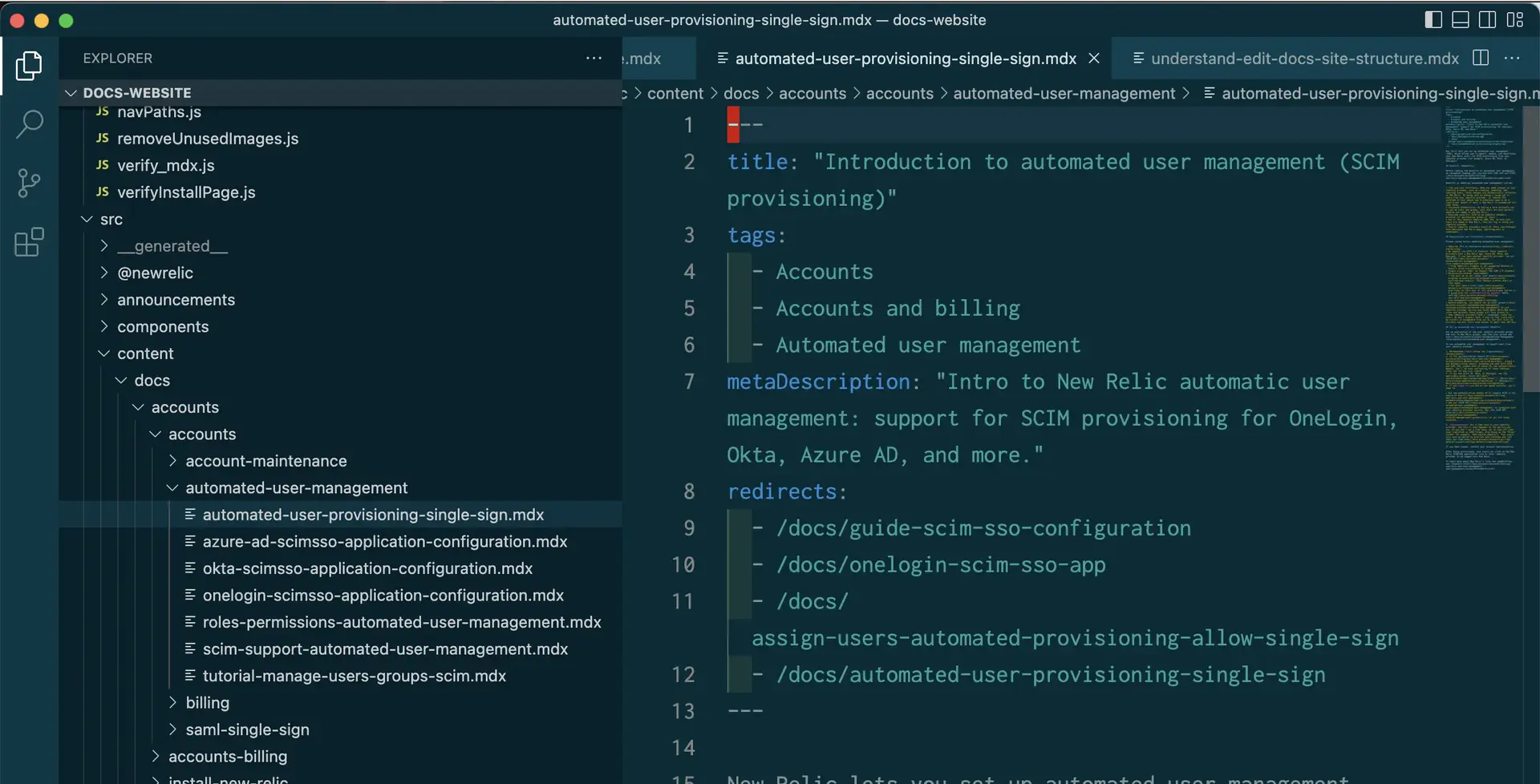Screen dimensions: 1540x784
Task: Place cursor on 'title' key
Action: pyautogui.click(x=757, y=162)
